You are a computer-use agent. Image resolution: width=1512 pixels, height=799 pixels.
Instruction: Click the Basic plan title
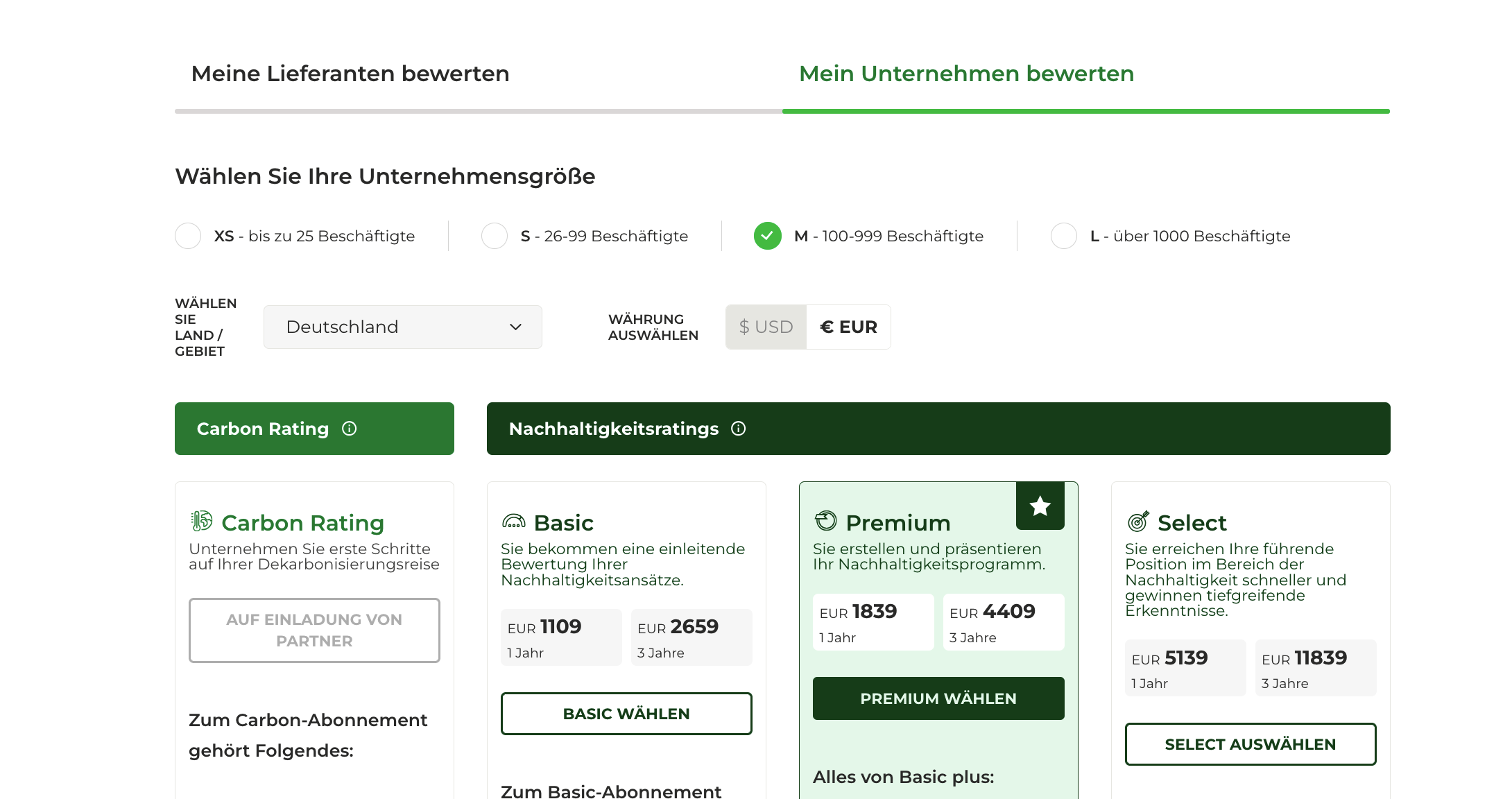pyautogui.click(x=564, y=523)
